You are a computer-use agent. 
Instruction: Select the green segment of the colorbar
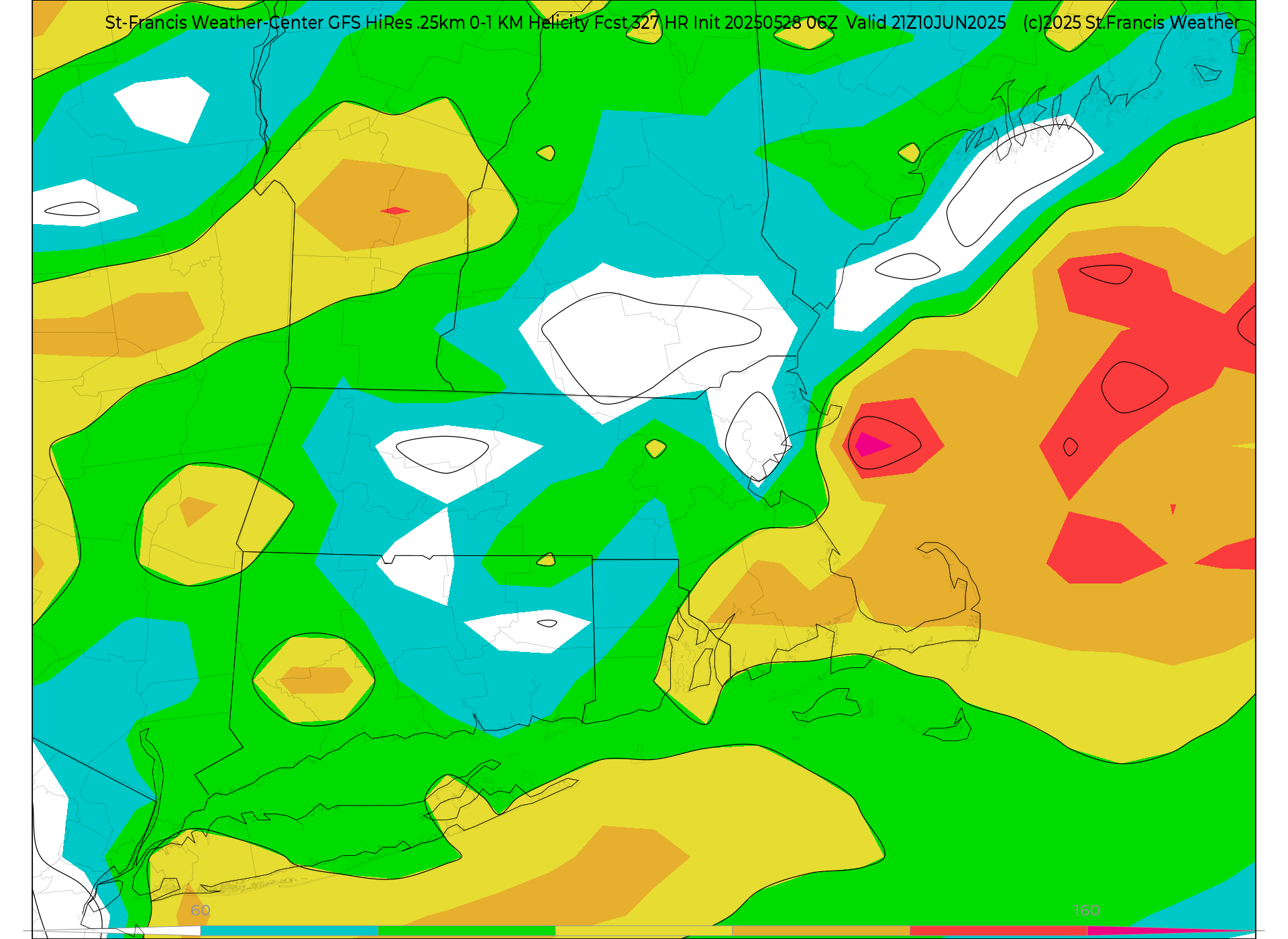coord(467,931)
